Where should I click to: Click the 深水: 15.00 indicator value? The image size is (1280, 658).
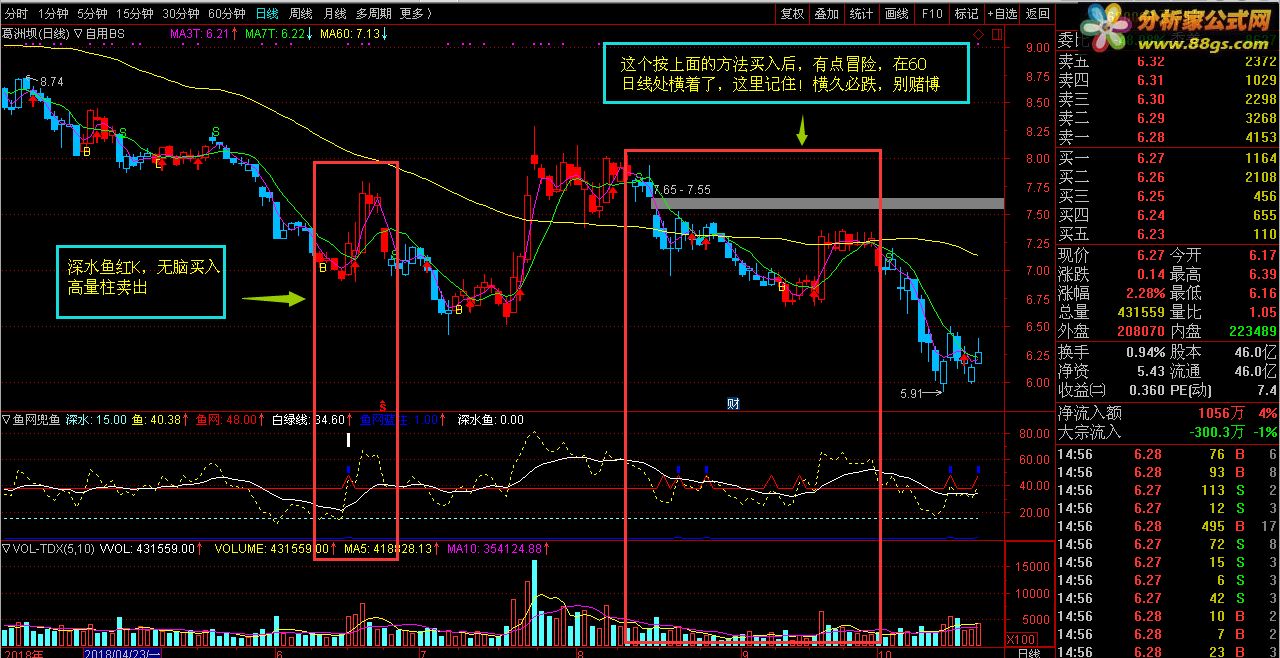pos(96,420)
